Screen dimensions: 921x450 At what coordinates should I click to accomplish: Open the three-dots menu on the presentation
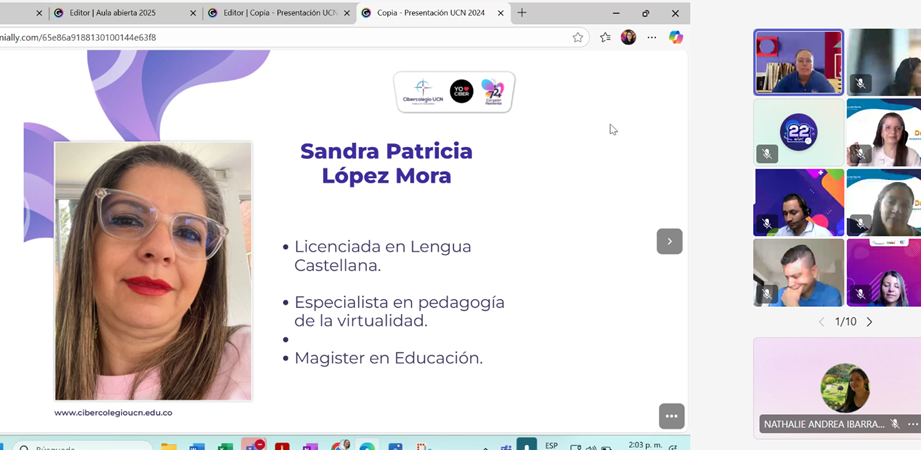[x=671, y=416]
